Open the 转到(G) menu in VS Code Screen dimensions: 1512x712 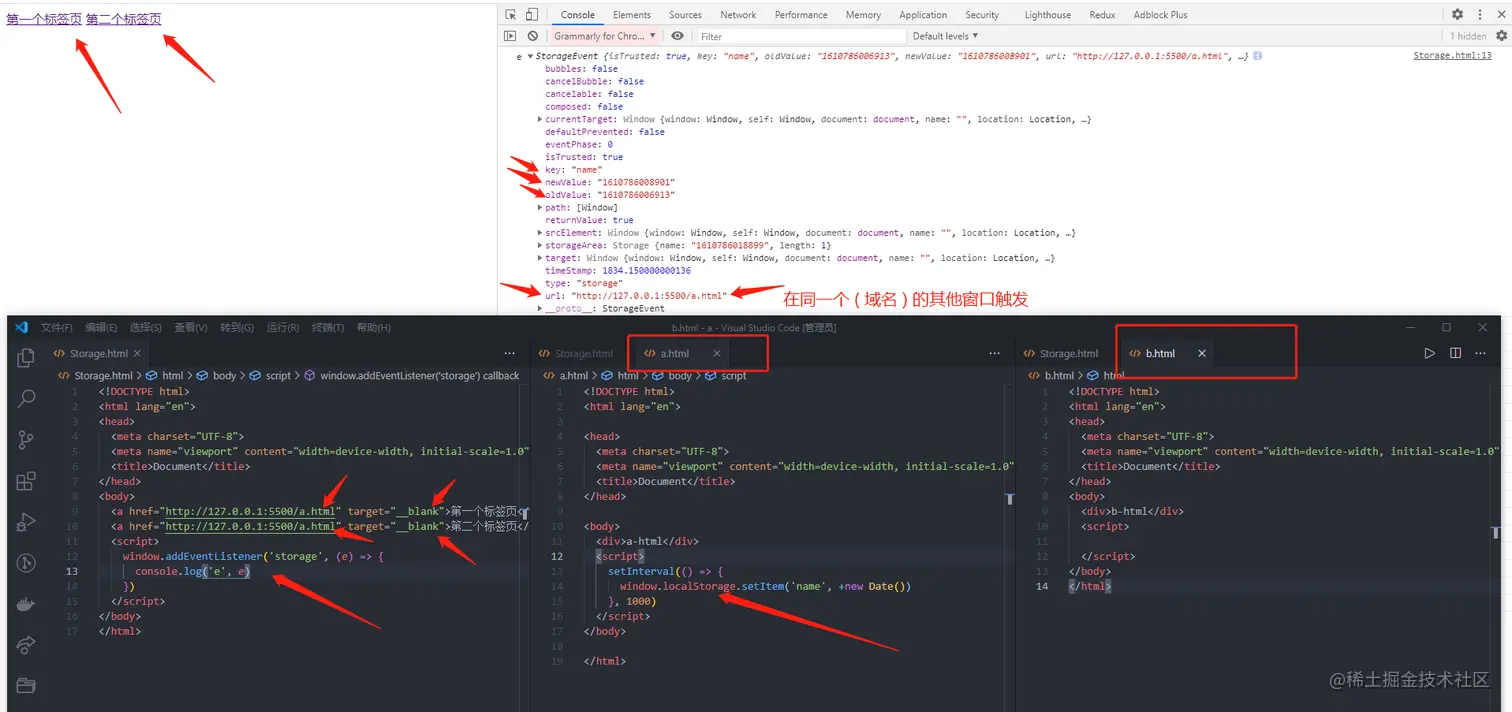click(237, 327)
